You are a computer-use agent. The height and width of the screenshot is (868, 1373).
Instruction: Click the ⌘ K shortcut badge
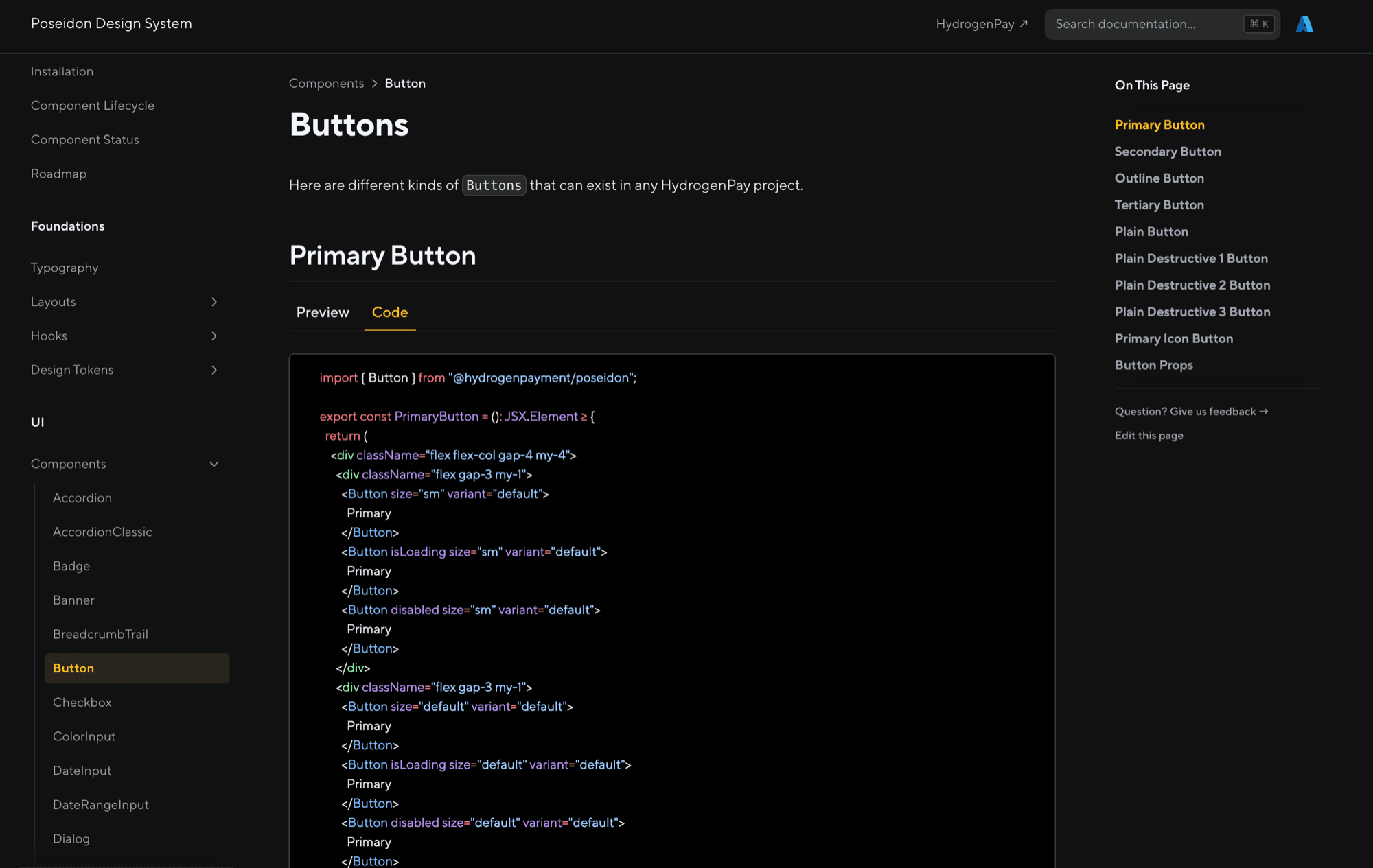1259,24
